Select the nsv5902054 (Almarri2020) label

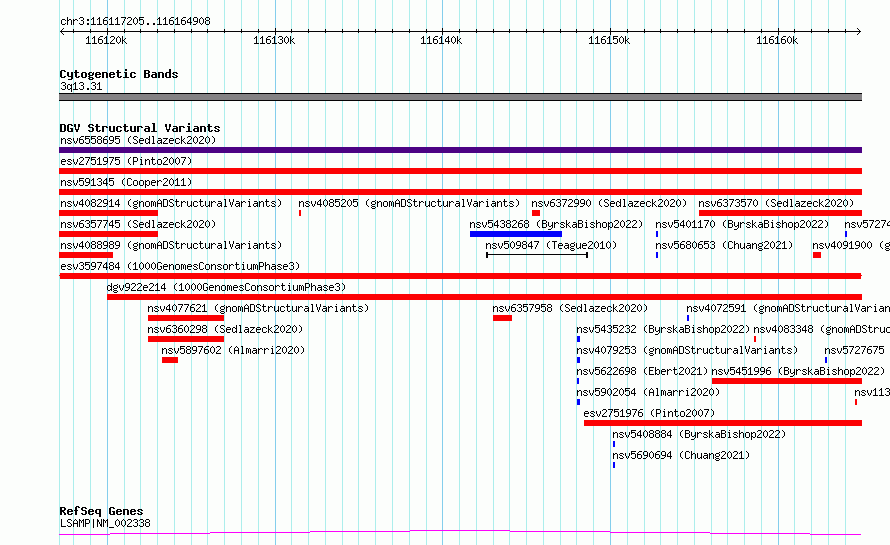[x=648, y=392]
